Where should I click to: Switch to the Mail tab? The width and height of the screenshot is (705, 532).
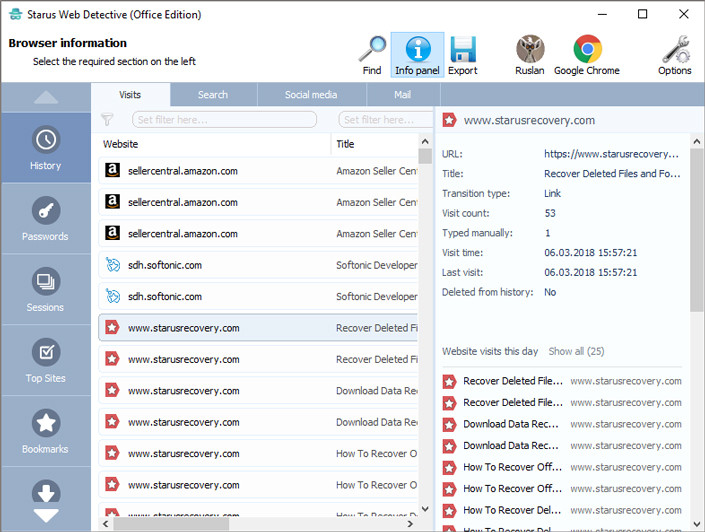pos(402,95)
